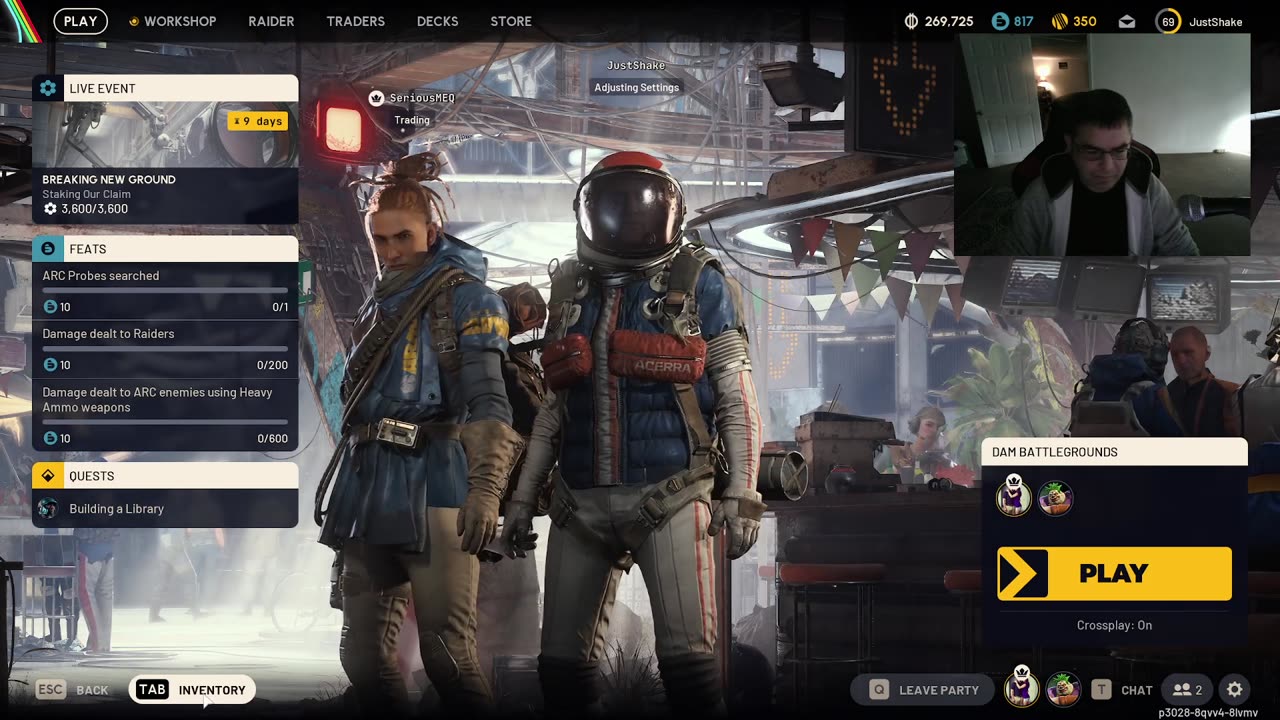Click the 9 days event timer badge

point(258,121)
